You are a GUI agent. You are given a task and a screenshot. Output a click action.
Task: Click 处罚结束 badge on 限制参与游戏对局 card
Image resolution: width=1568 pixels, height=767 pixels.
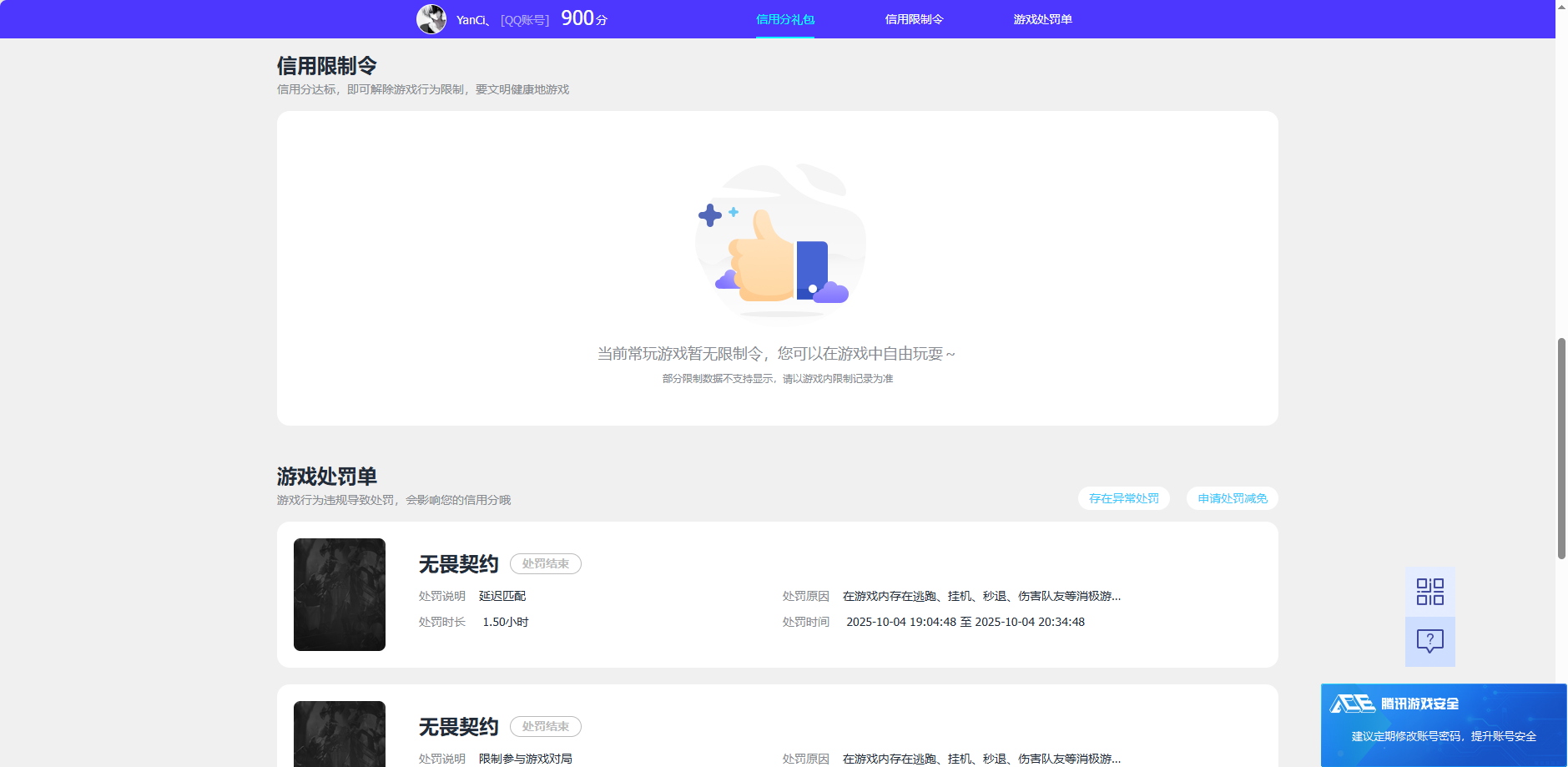545,727
